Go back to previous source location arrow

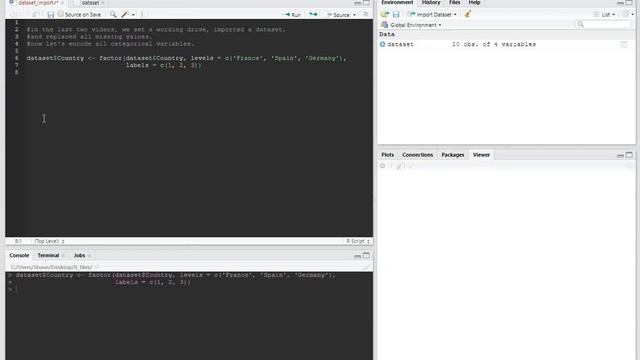click(13, 15)
